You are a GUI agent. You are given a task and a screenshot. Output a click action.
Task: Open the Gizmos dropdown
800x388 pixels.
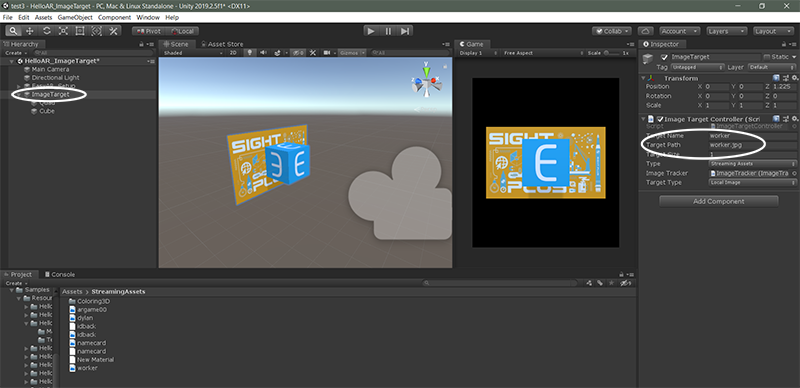[x=353, y=53]
